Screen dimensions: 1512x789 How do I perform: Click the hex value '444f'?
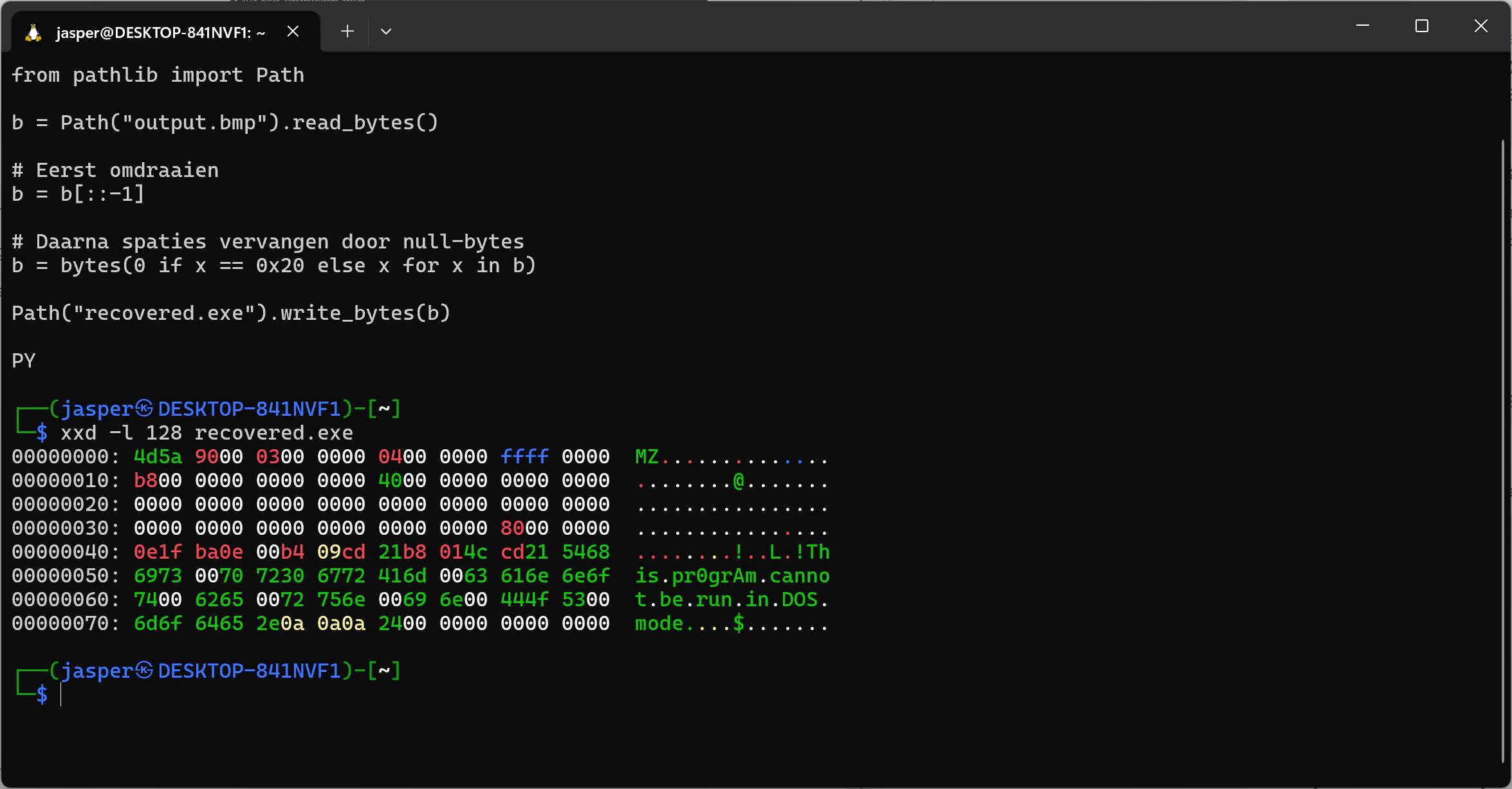(524, 600)
